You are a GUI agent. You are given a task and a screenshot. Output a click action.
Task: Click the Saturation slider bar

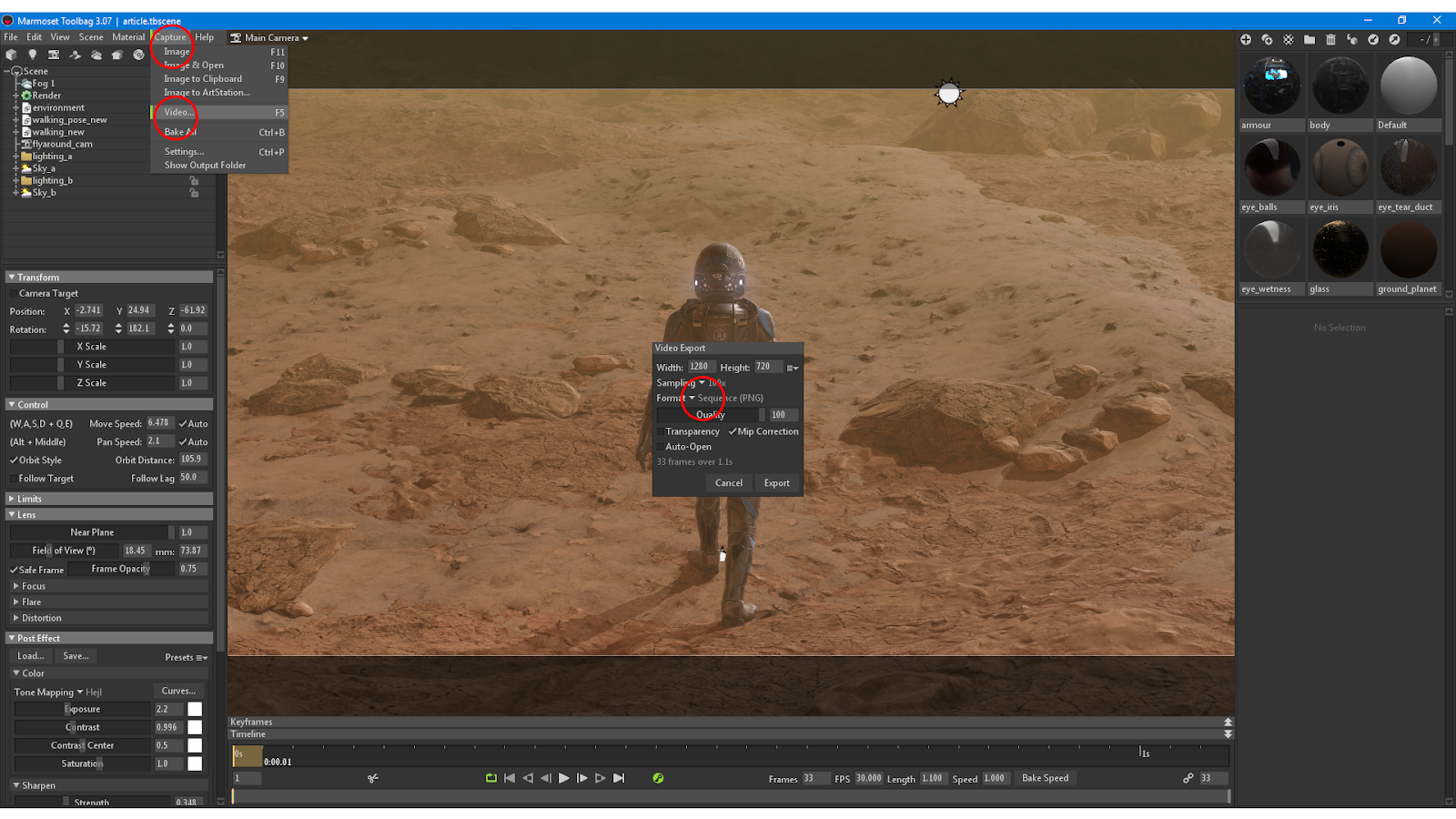82,763
